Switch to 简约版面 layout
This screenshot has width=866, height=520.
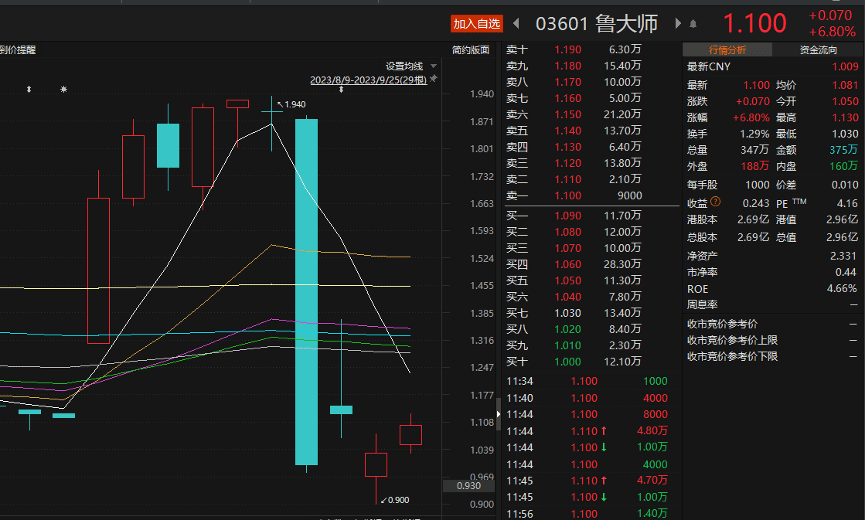point(471,50)
